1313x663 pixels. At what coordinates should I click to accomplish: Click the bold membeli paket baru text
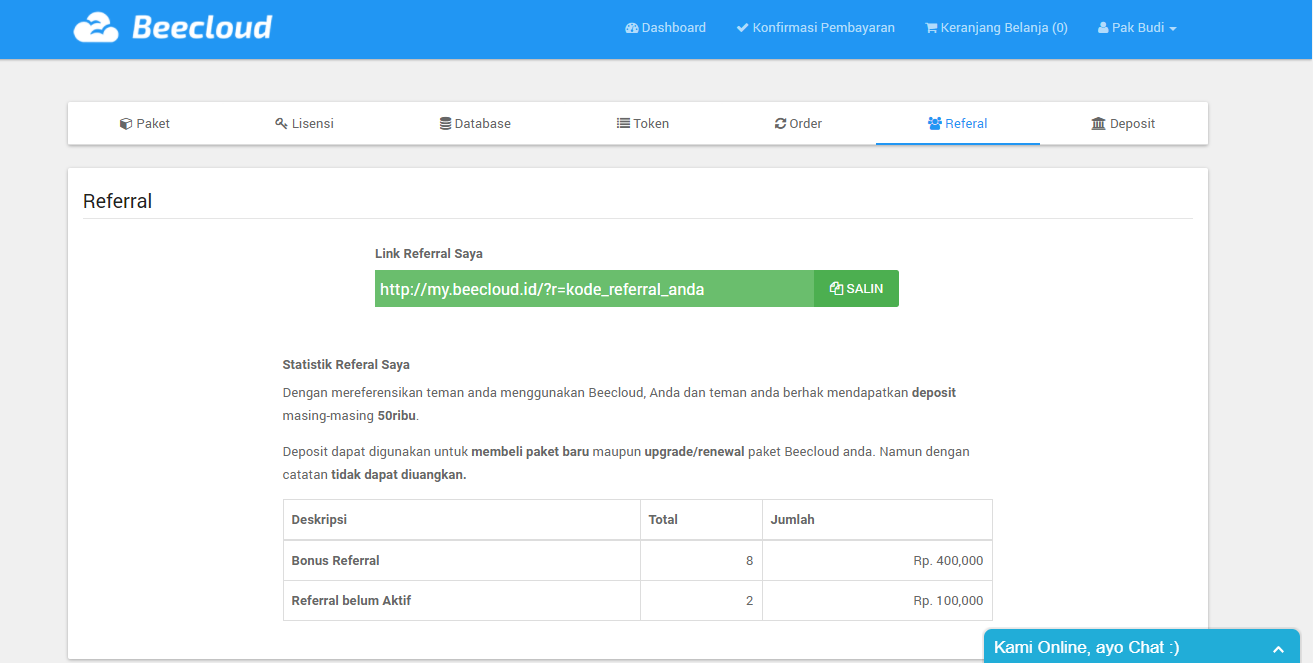(530, 452)
